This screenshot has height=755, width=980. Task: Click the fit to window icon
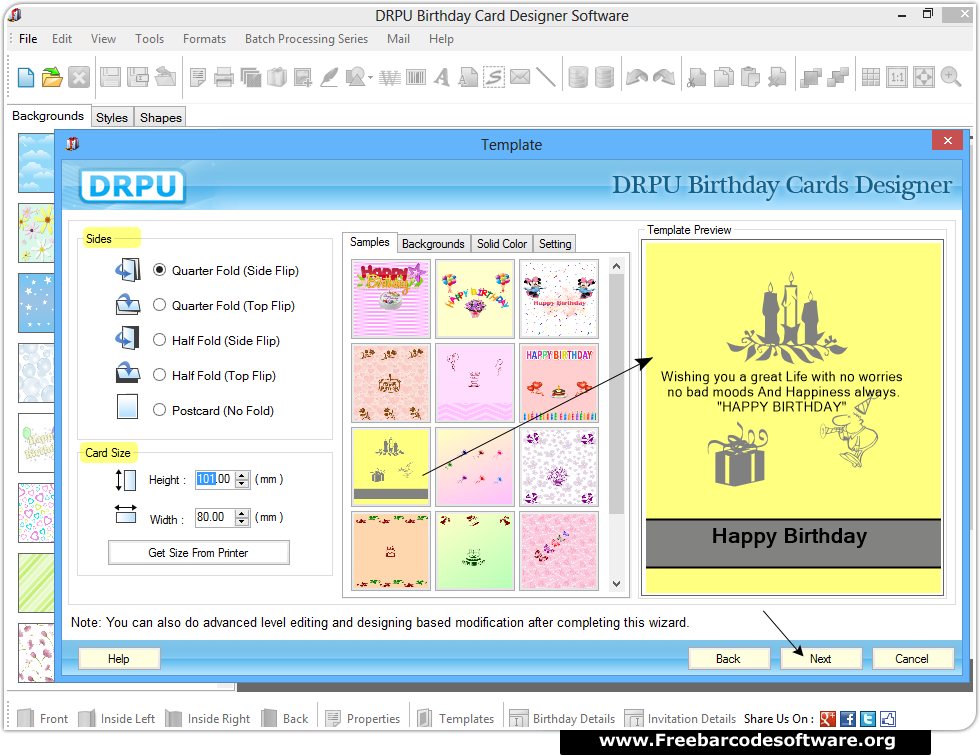(923, 78)
